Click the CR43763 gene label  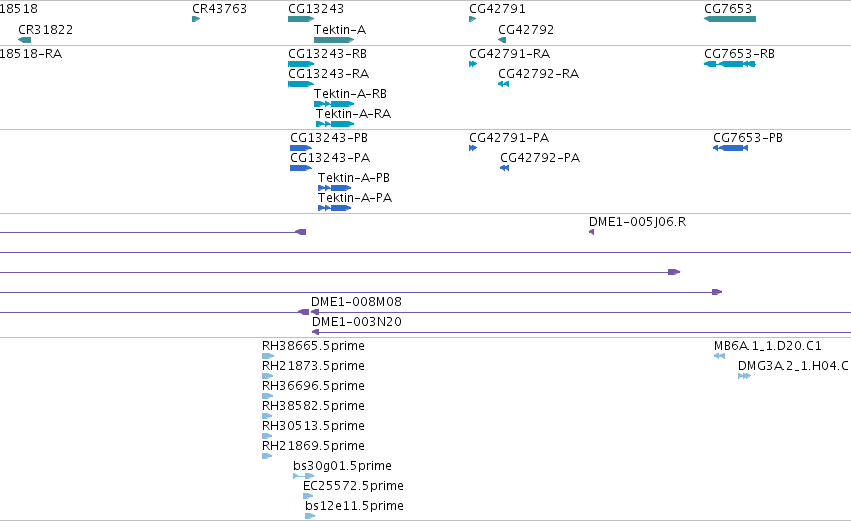tap(219, 9)
